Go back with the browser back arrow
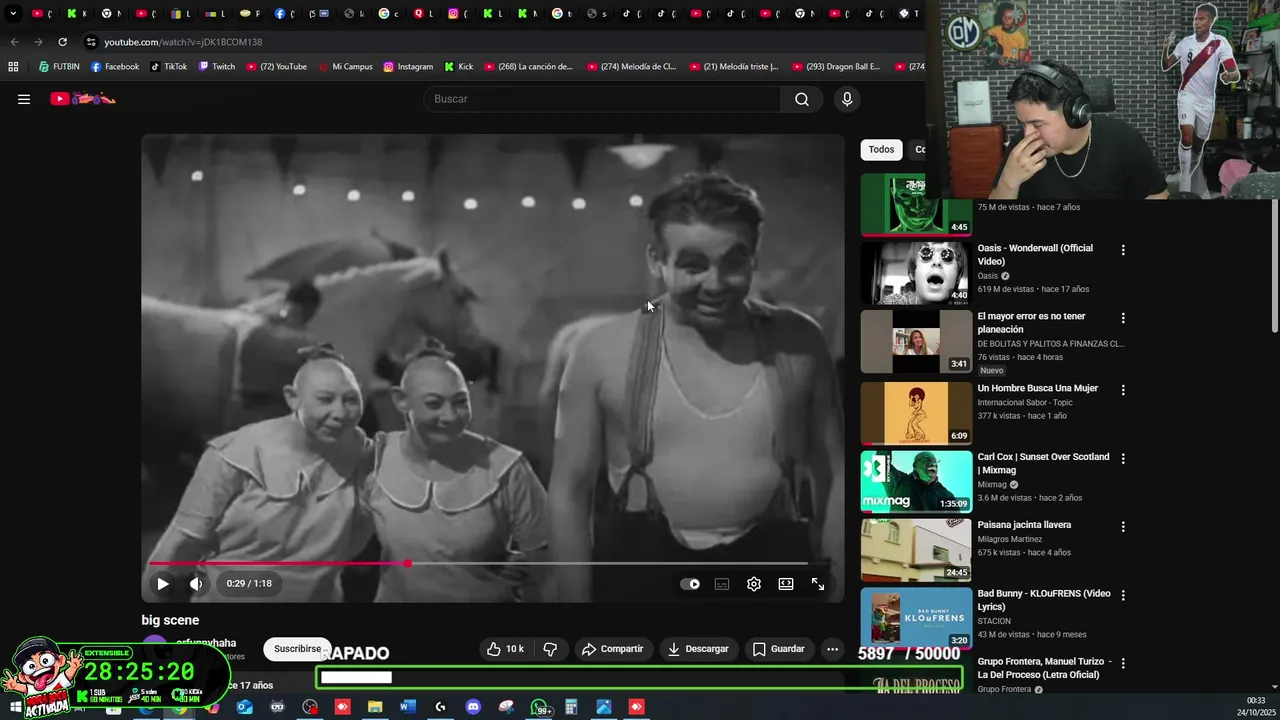The height and width of the screenshot is (720, 1280). point(14,42)
